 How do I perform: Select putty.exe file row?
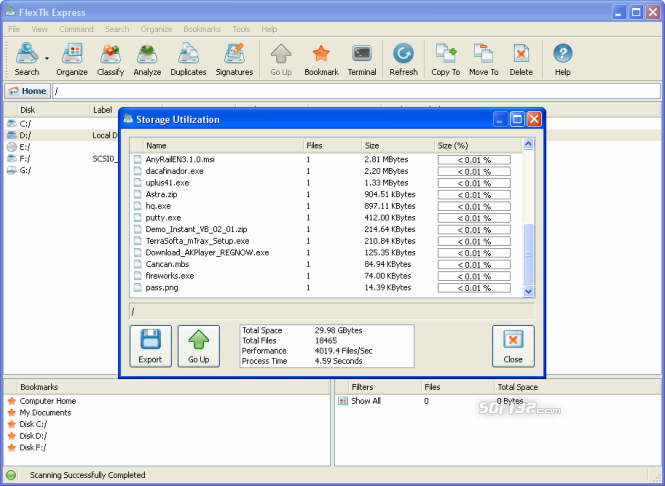point(326,218)
